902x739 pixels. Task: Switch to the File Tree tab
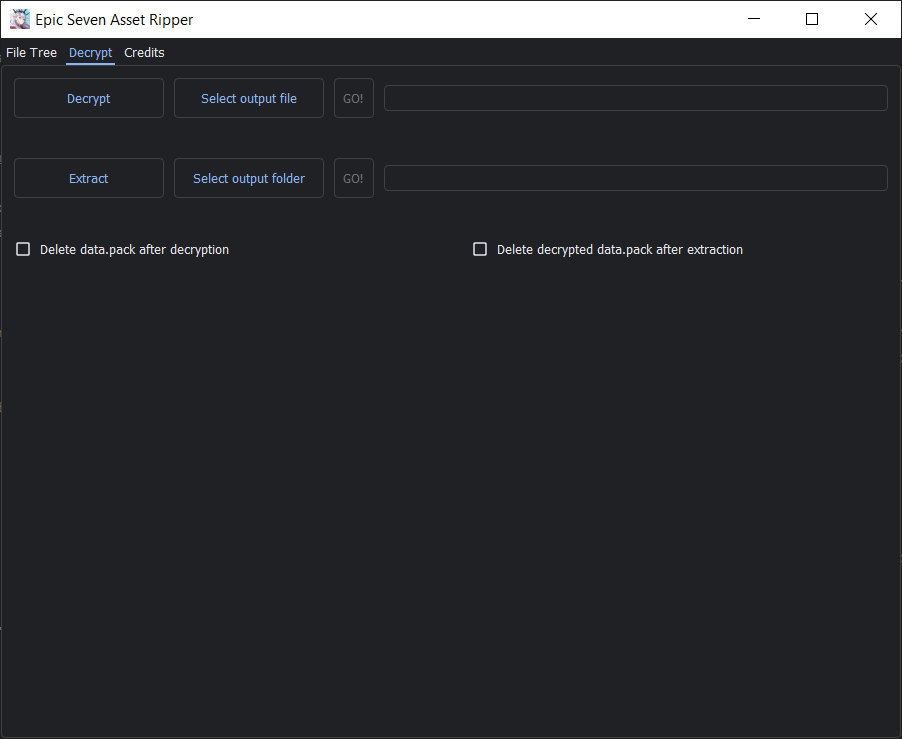click(31, 52)
